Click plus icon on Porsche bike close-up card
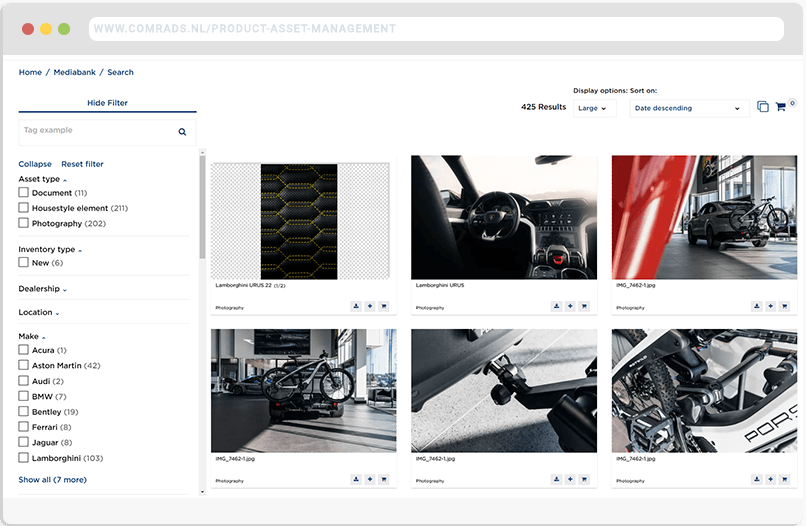This screenshot has height=526, width=806. pyautogui.click(x=771, y=480)
